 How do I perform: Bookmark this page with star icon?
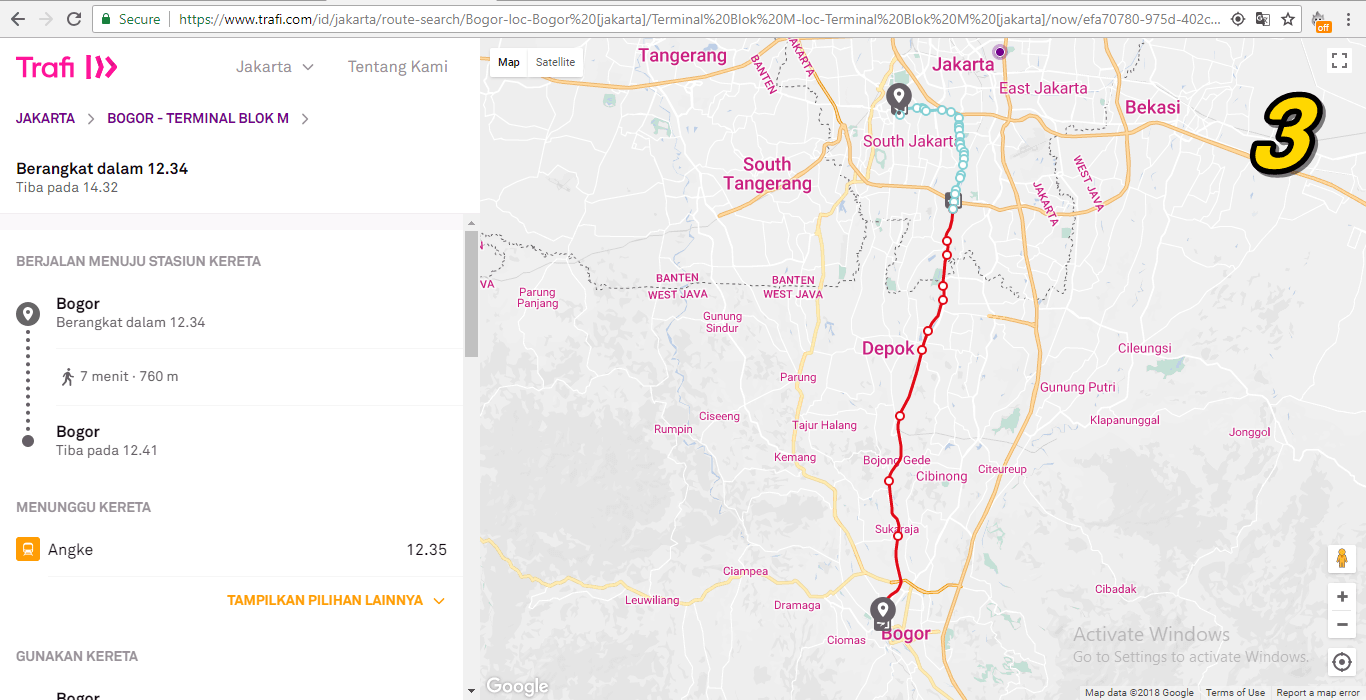[1288, 19]
